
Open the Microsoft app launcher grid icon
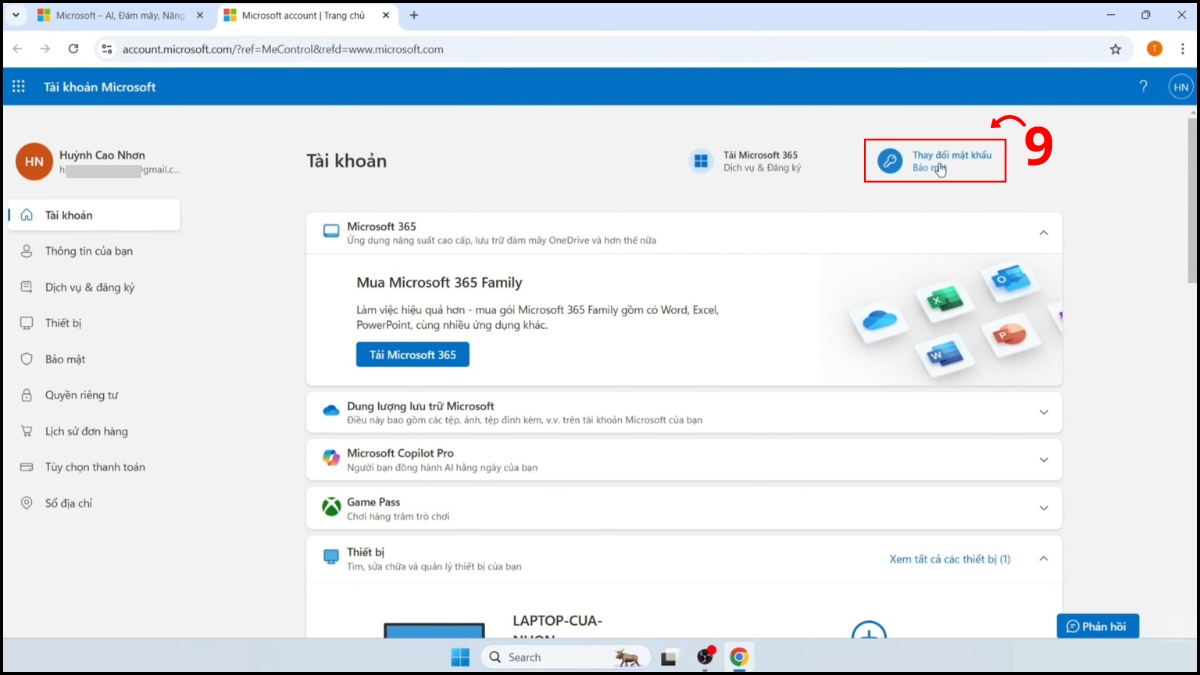pyautogui.click(x=18, y=86)
